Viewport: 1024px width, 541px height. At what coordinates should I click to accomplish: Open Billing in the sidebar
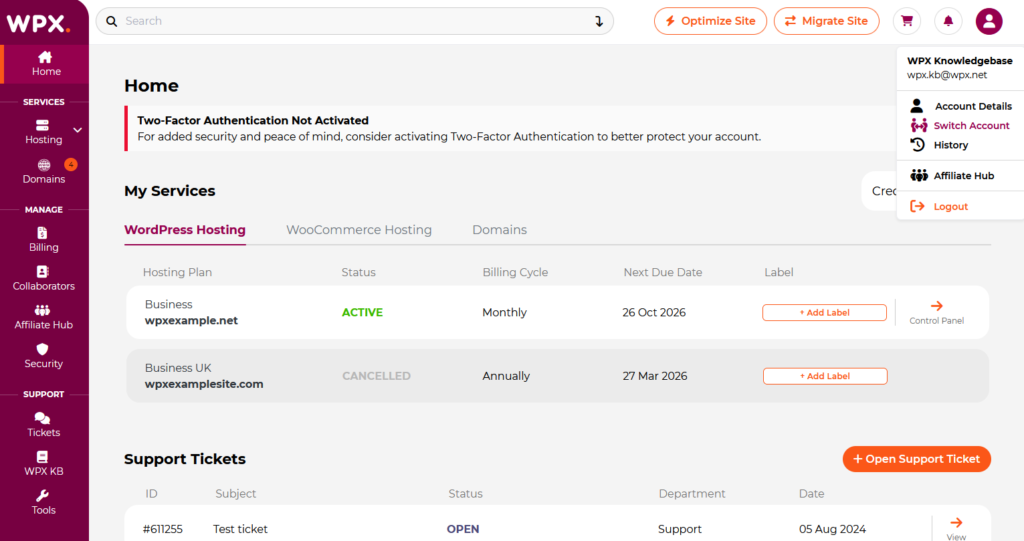[x=44, y=240]
